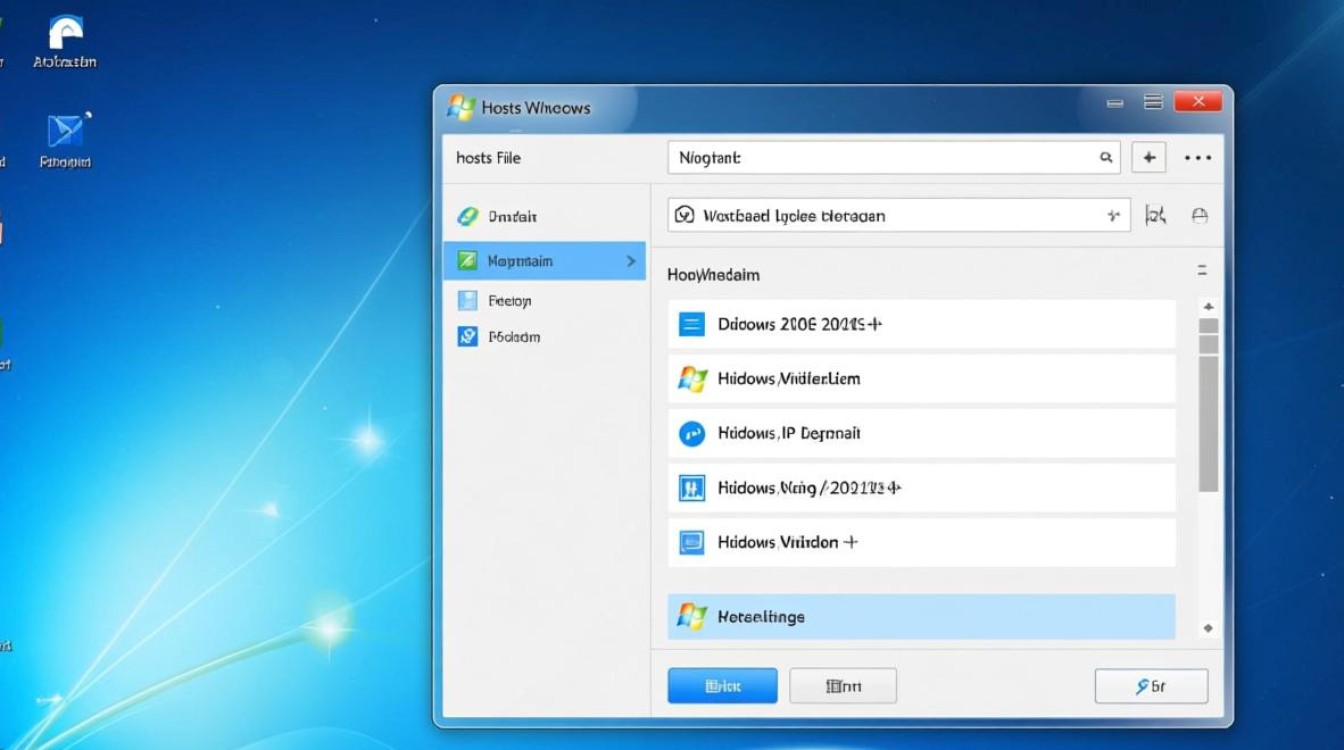Image resolution: width=1344 pixels, height=750 pixels.
Task: Select the highlighted Hetealitinge entry
Action: (921, 617)
